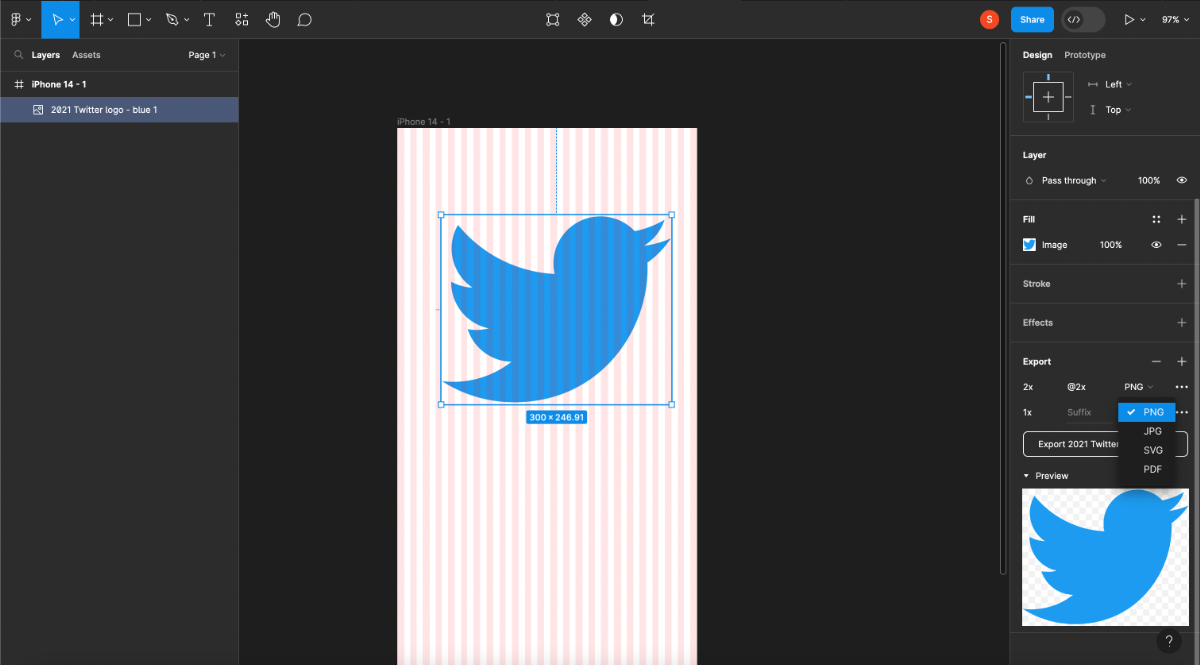The image size is (1200, 665).
Task: Click the layer opacity 100% field
Action: pyautogui.click(x=1148, y=181)
